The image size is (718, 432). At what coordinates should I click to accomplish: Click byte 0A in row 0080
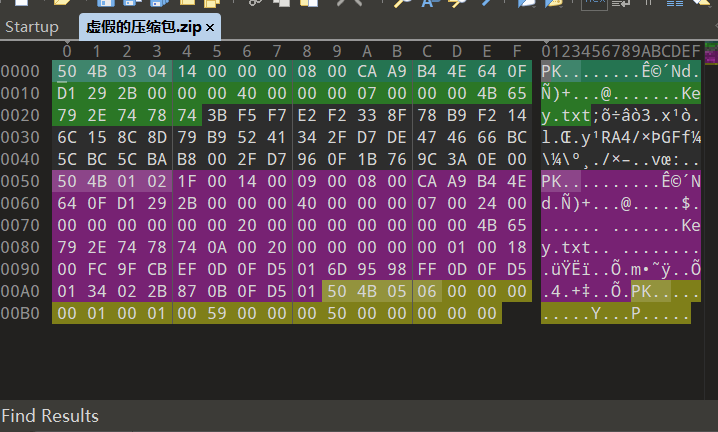pyautogui.click(x=217, y=247)
